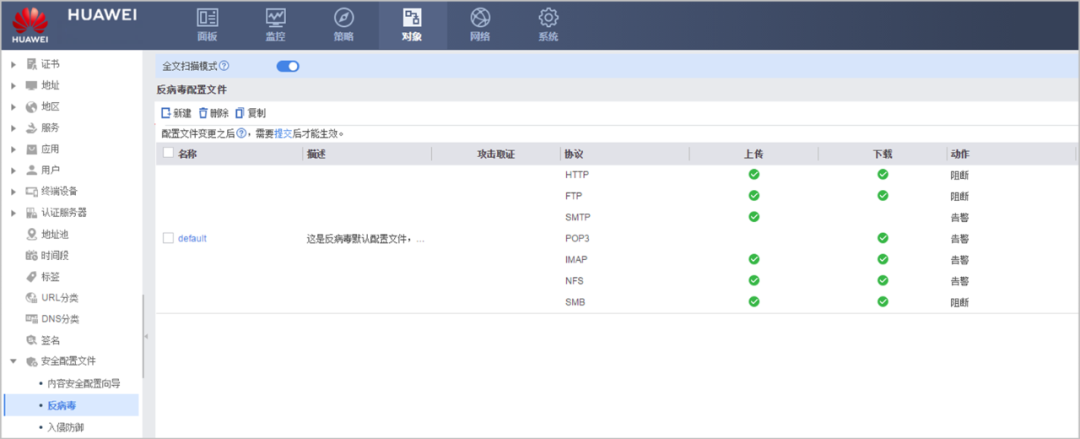This screenshot has height=439, width=1080.
Task: Click the sidebar collapse handle
Action: (145, 336)
